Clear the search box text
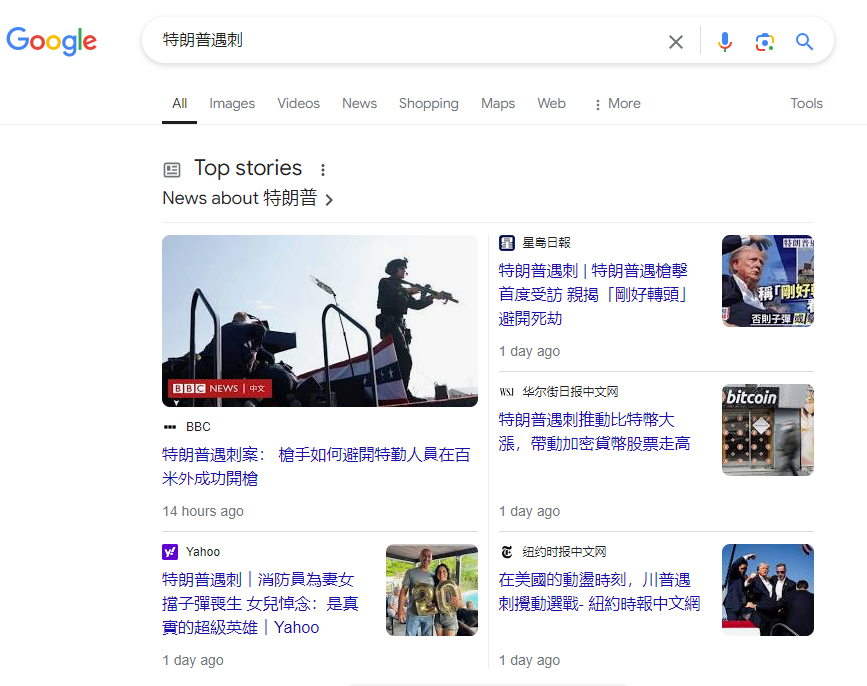Viewport: 867px width, 686px height. pos(676,42)
